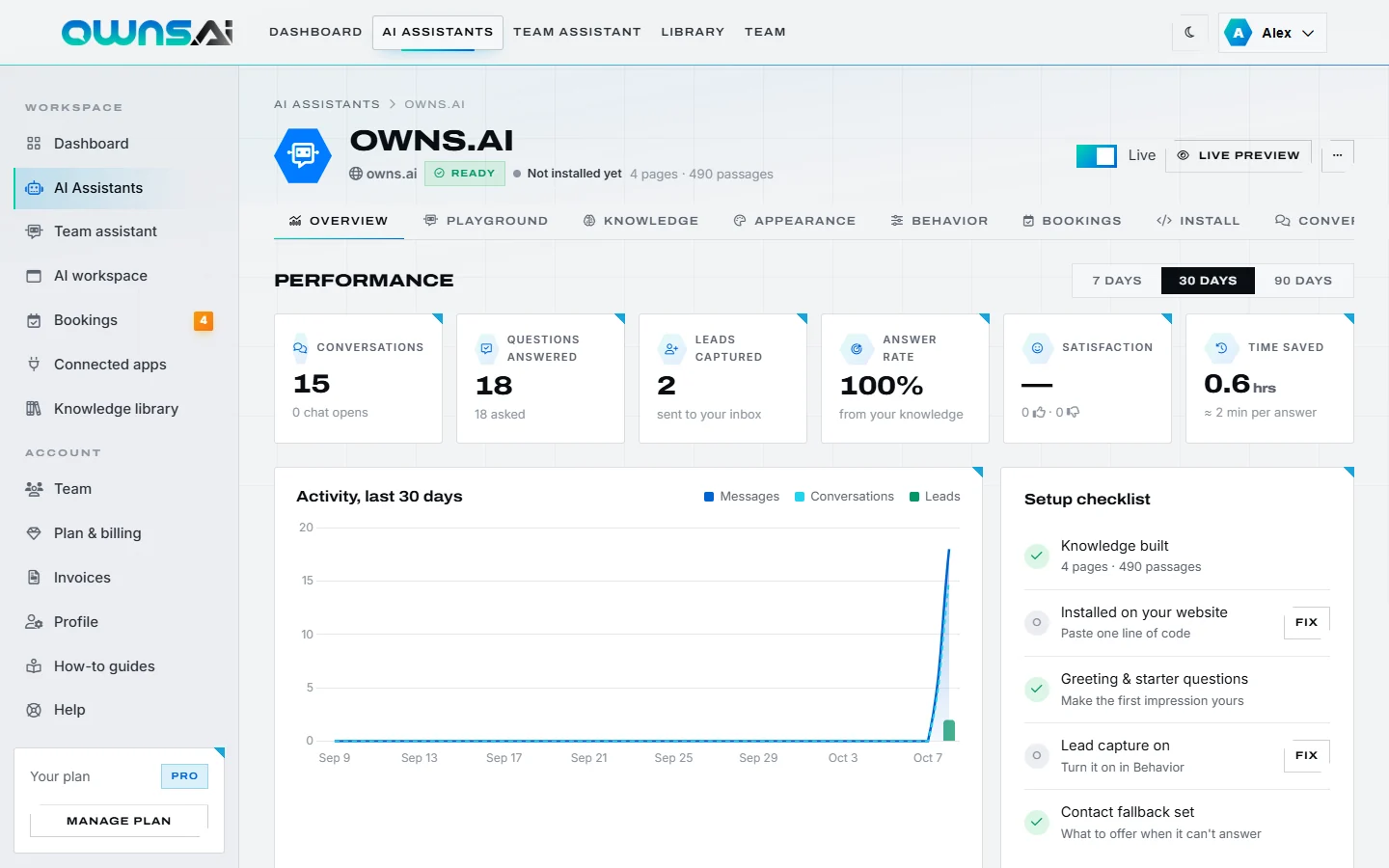
Task: Click Team people icon in sidebar
Action: pos(34,489)
